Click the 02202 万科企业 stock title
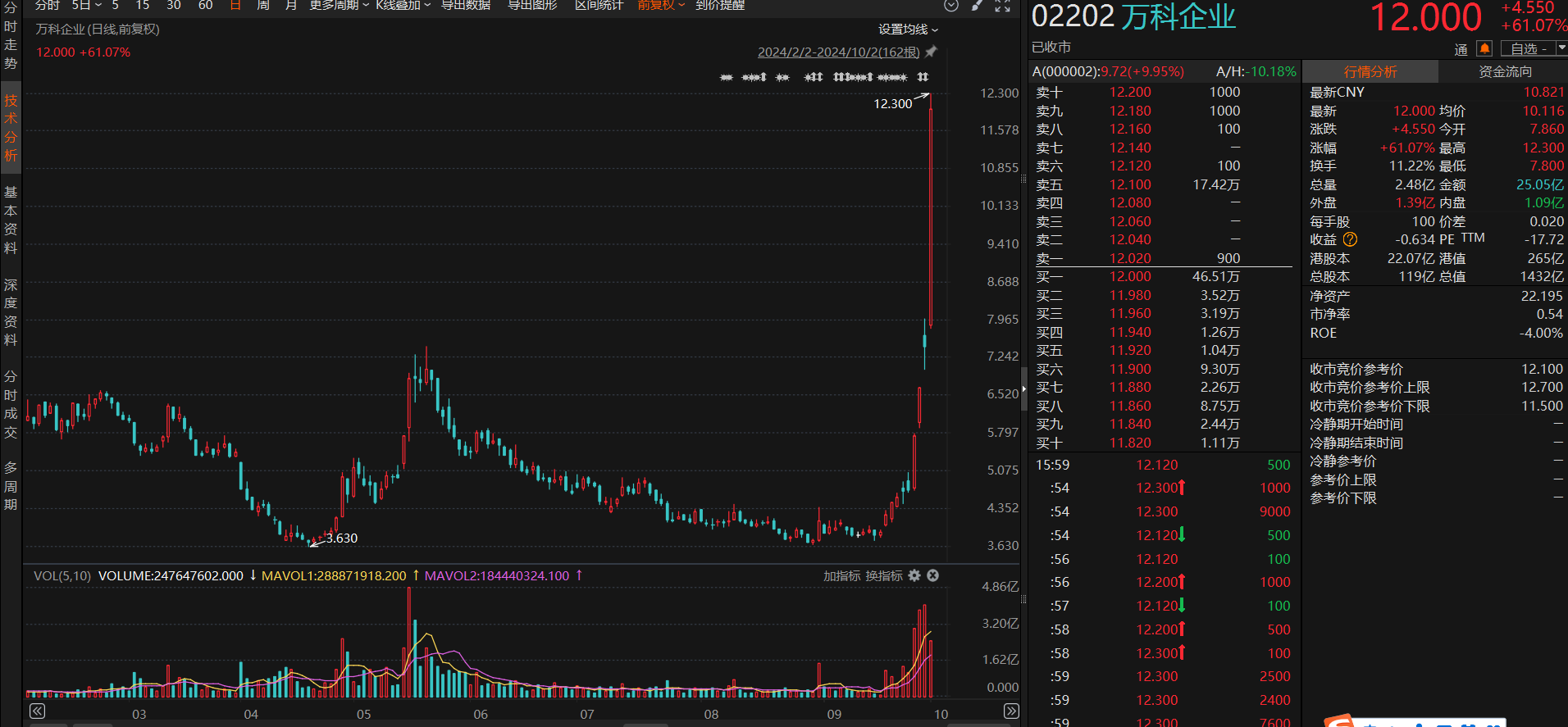1568x727 pixels. pos(1133,16)
